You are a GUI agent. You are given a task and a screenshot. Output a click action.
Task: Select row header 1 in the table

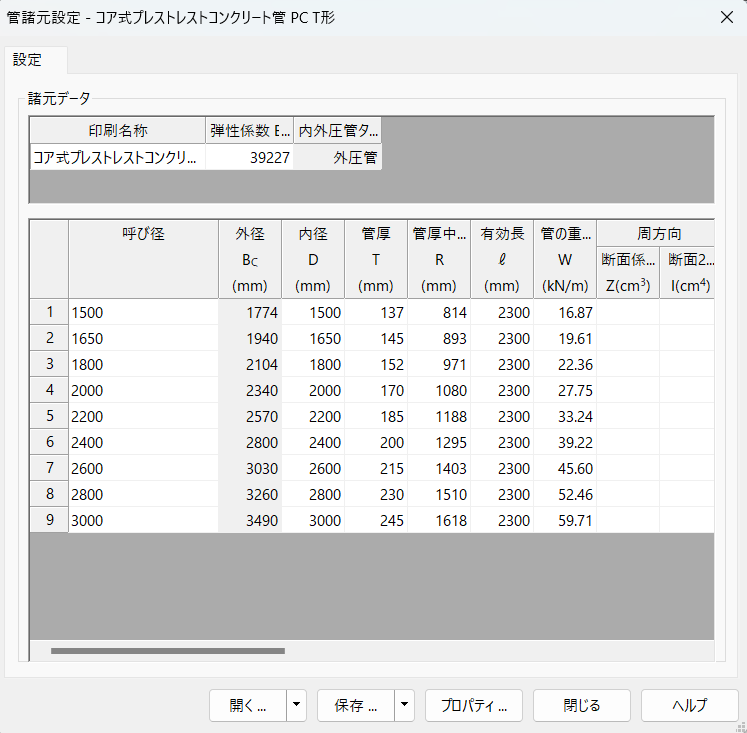pos(49,312)
